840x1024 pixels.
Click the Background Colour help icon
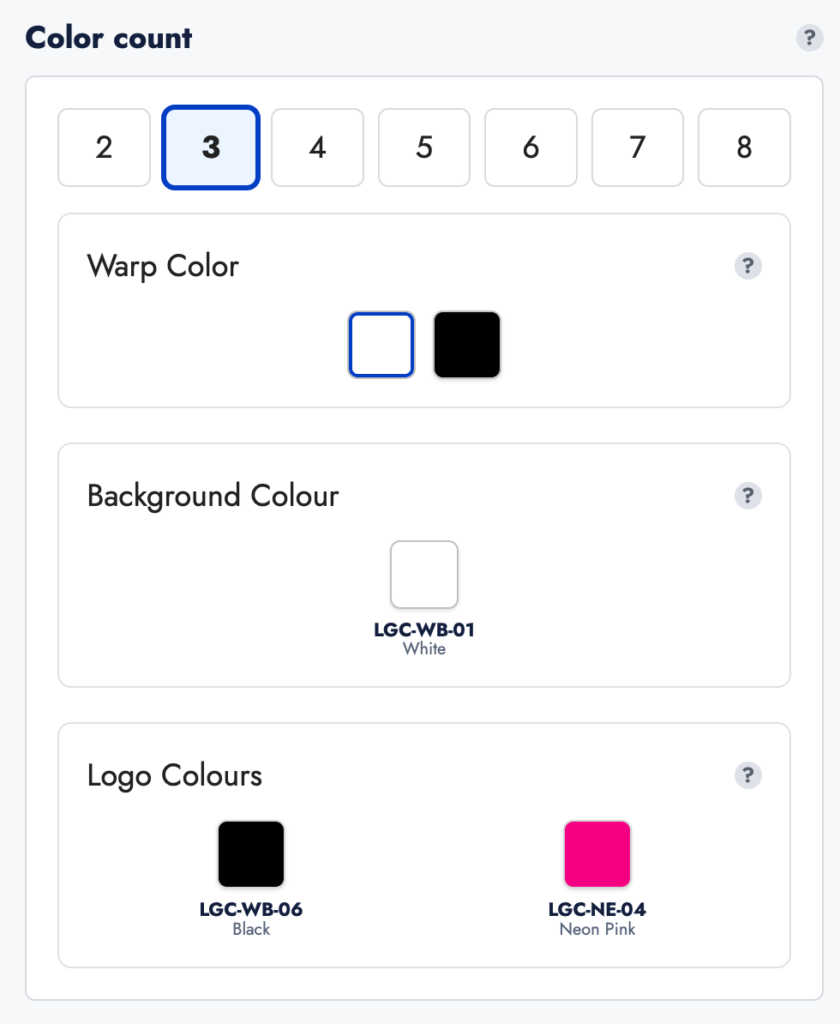(x=748, y=496)
